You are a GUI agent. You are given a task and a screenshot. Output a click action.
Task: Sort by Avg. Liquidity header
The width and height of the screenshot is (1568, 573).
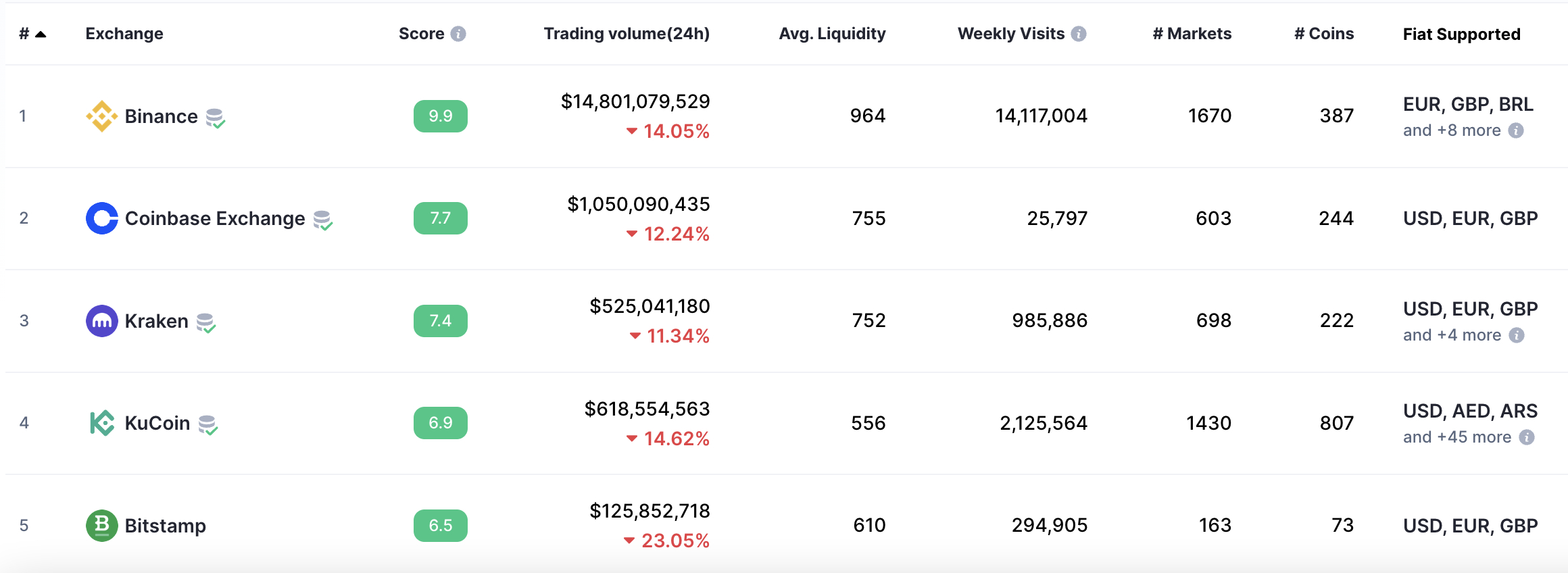click(832, 34)
